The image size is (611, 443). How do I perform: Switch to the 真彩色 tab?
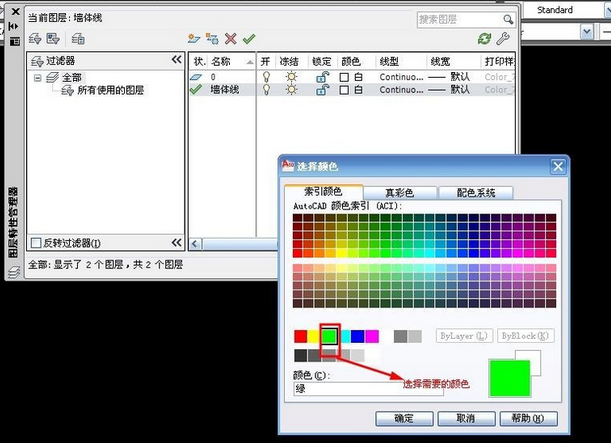tap(398, 192)
